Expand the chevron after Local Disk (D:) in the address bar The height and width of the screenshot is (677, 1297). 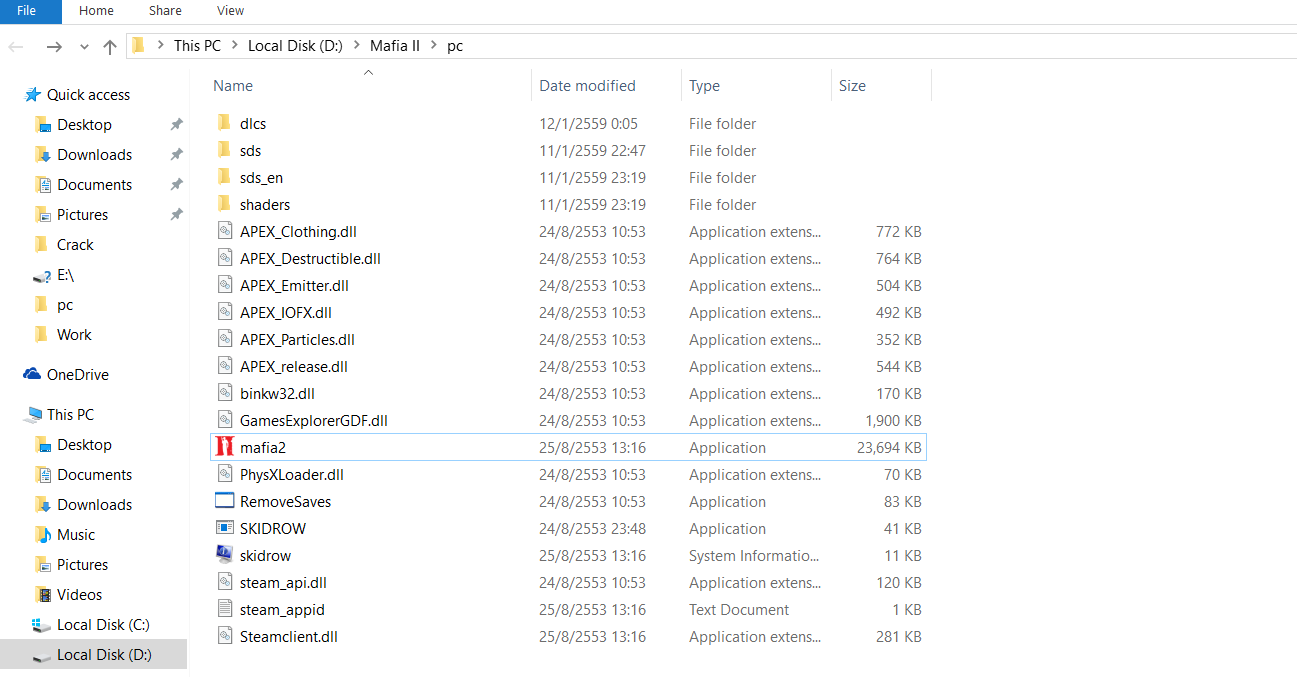(357, 46)
